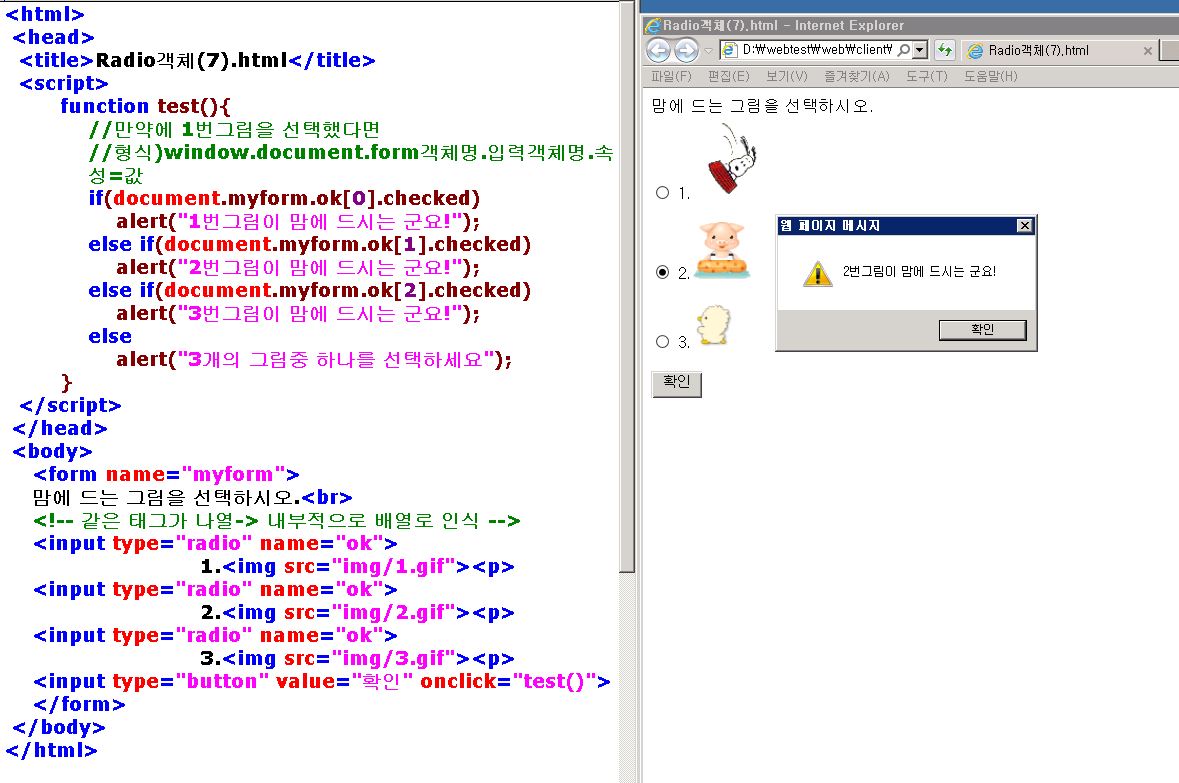
Task: Click the address bar path field
Action: click(x=817, y=50)
